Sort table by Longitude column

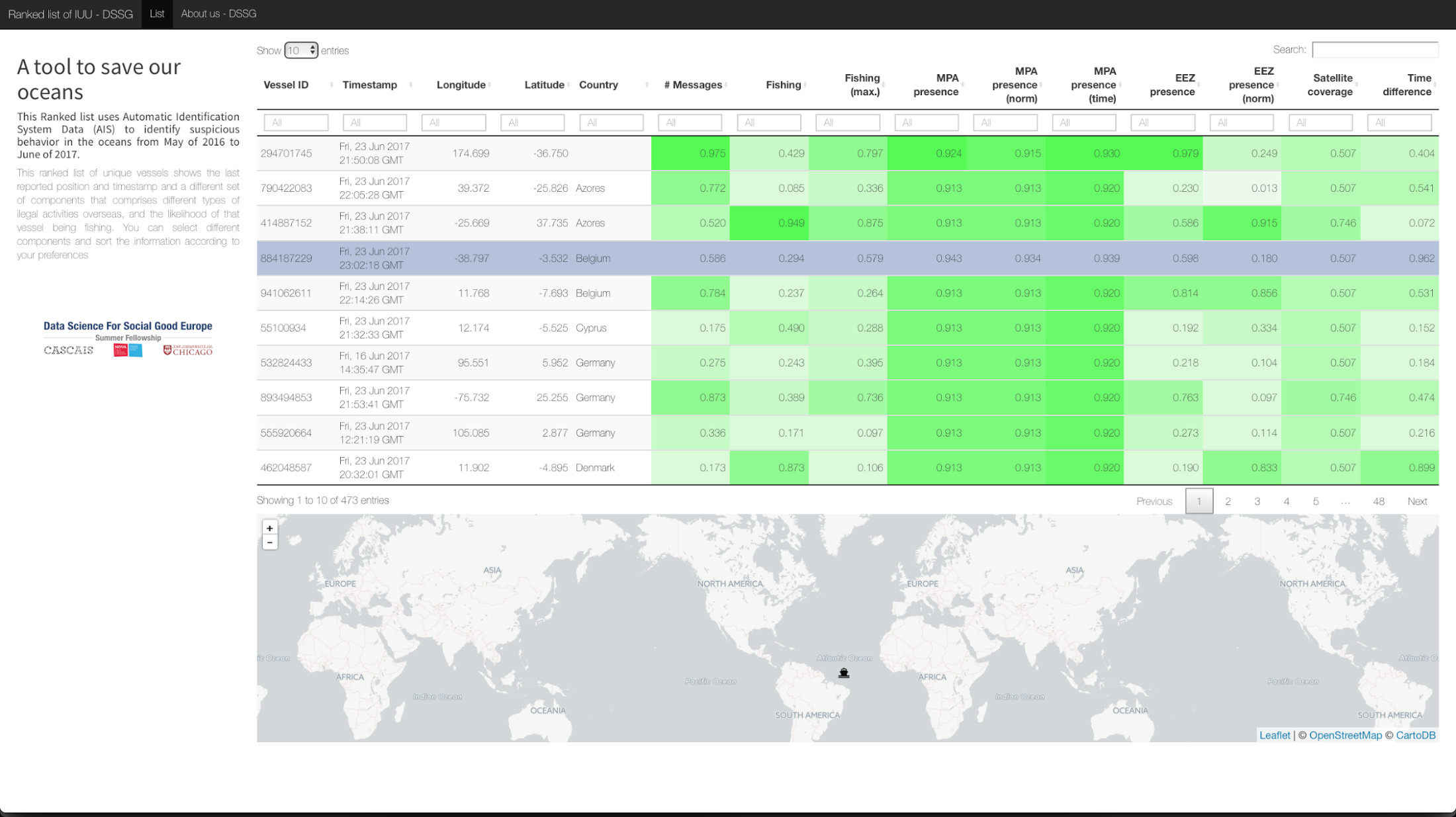[454, 85]
